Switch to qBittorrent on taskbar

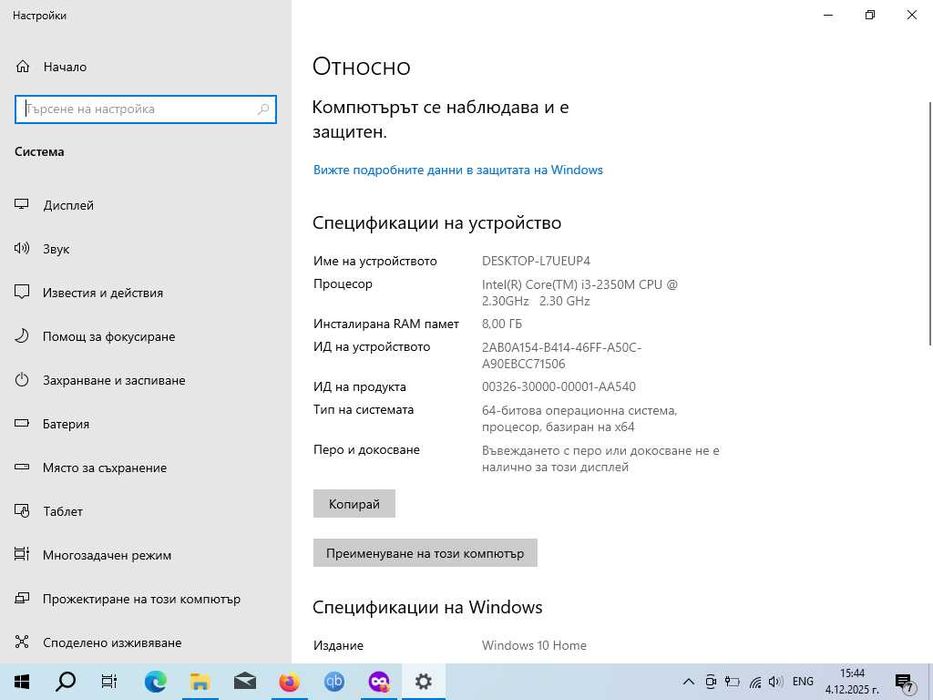click(x=334, y=682)
